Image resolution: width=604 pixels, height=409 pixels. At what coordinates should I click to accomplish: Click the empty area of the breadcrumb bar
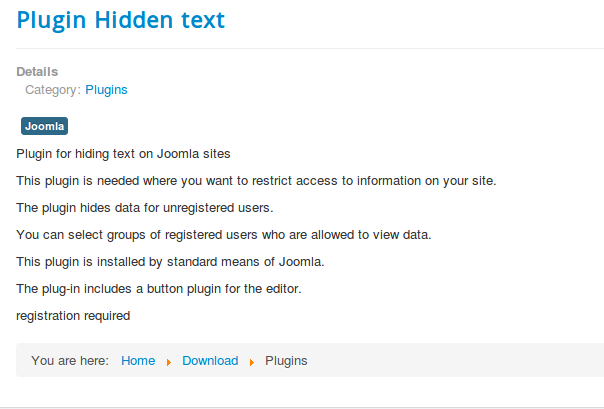pyautogui.click(x=455, y=360)
